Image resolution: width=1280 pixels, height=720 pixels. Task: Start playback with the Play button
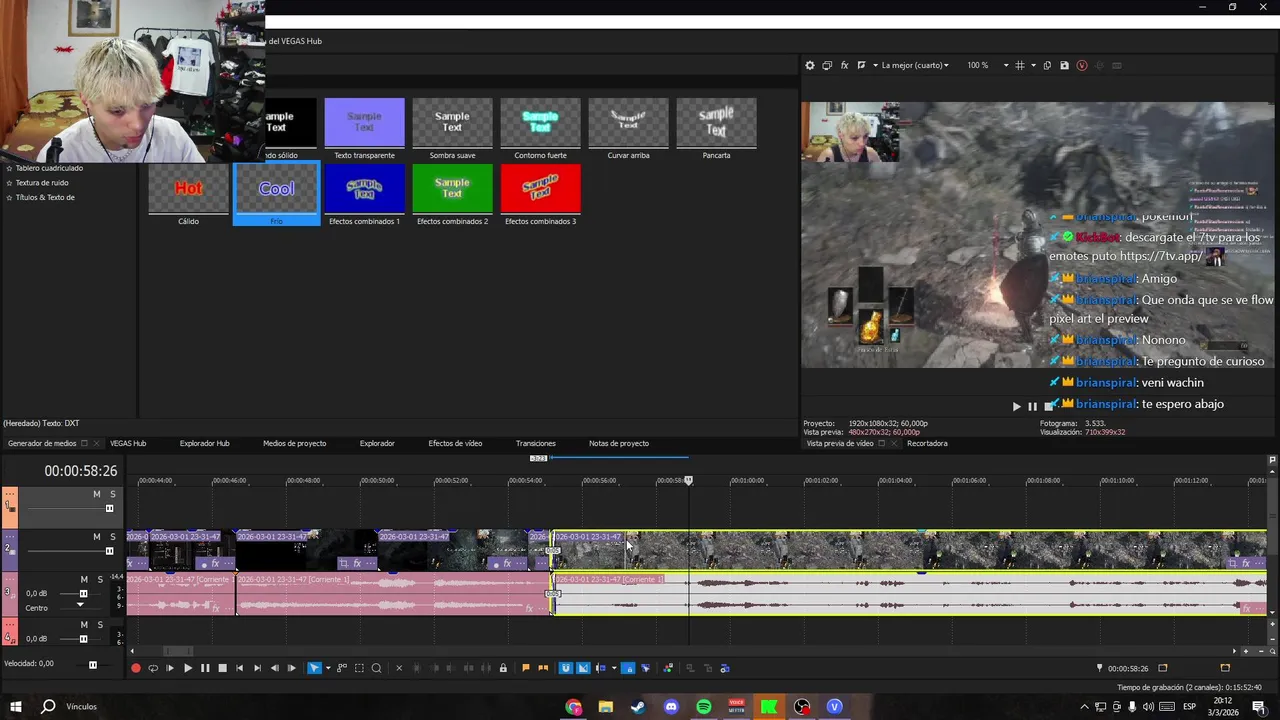(x=188, y=668)
